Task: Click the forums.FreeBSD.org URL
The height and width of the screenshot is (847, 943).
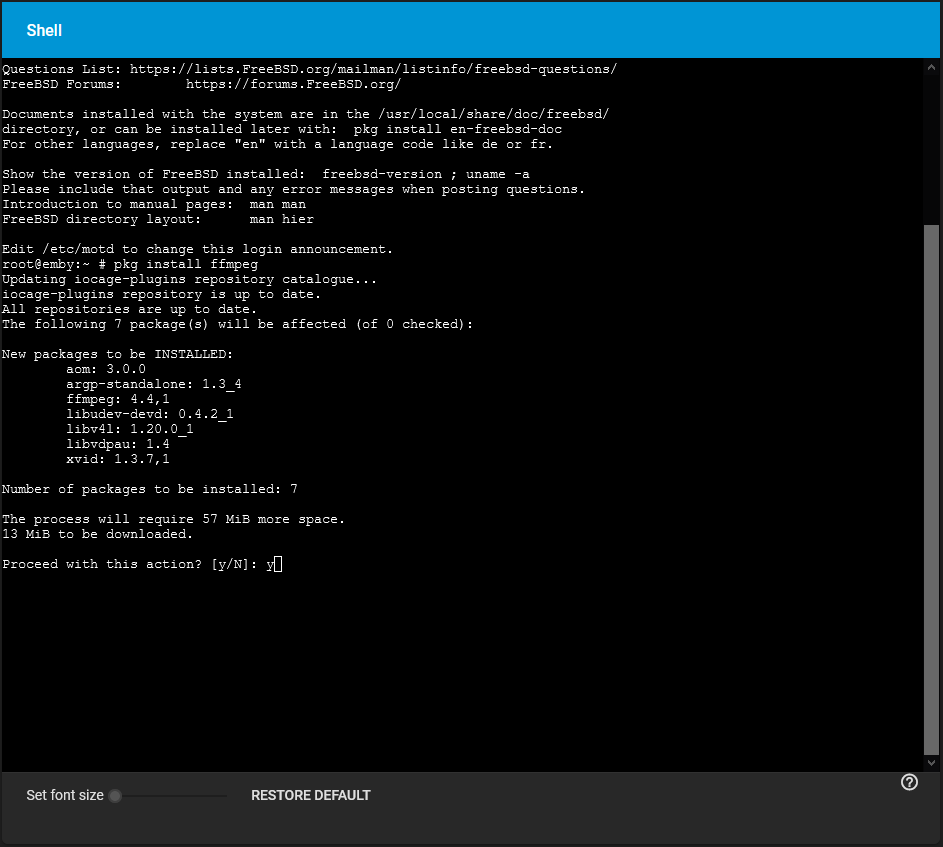Action: click(x=293, y=84)
